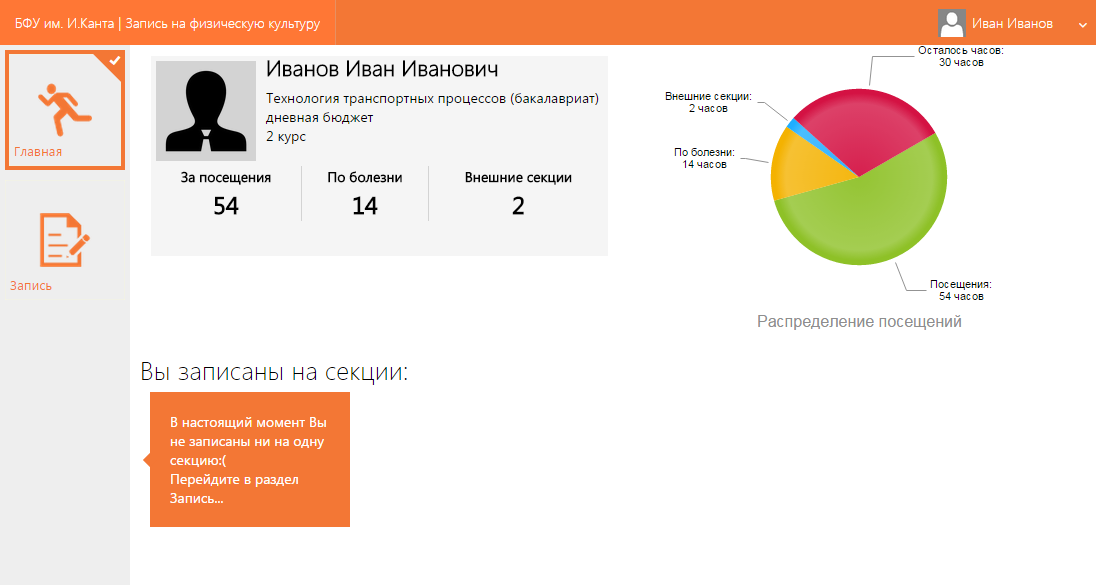
Task: Click the БФУ им. И.Канта site title
Action: [x=168, y=23]
